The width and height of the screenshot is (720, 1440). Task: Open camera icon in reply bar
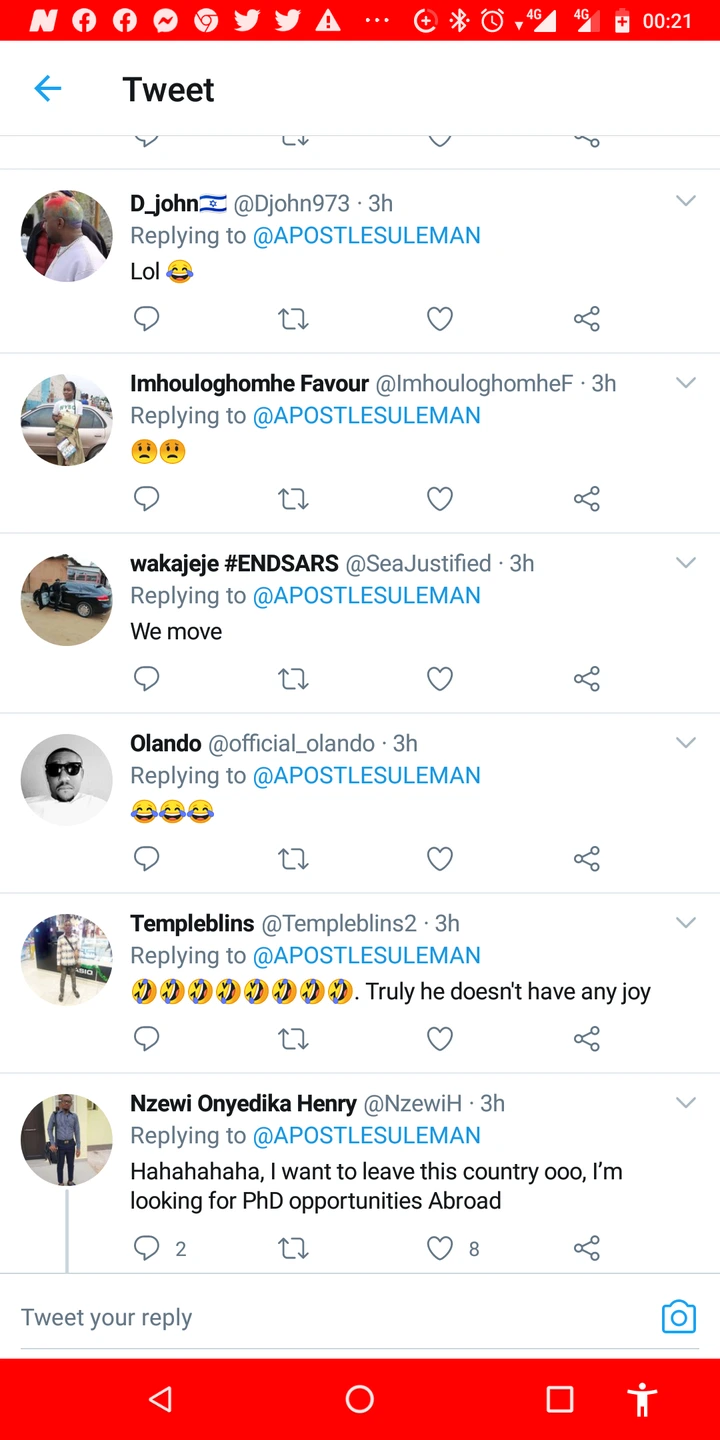[678, 1317]
